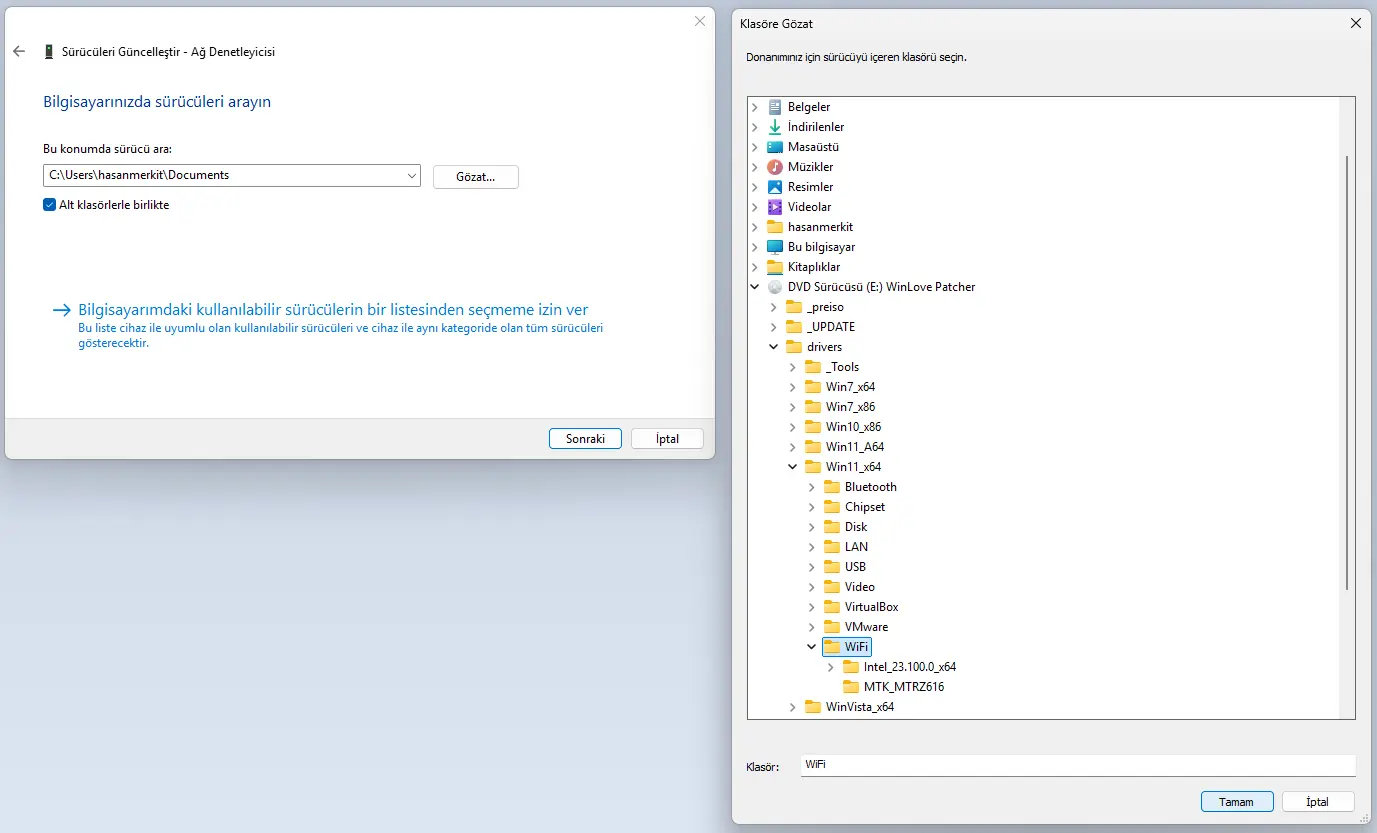Click the VirtualBox folder icon

pos(832,607)
